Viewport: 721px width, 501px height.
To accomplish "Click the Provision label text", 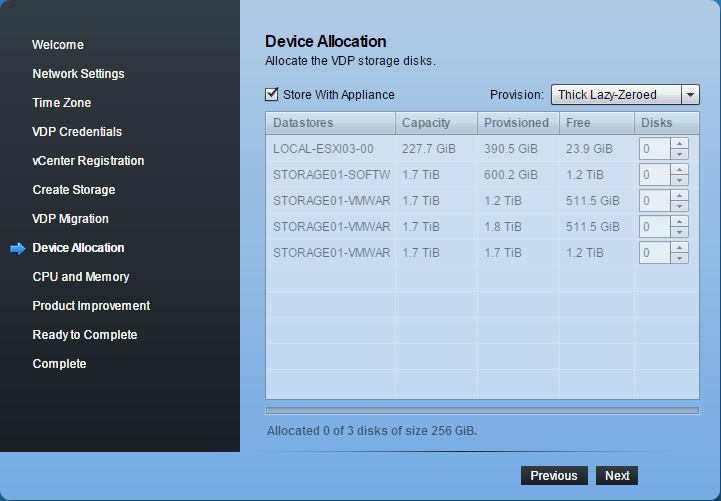I will pos(517,95).
